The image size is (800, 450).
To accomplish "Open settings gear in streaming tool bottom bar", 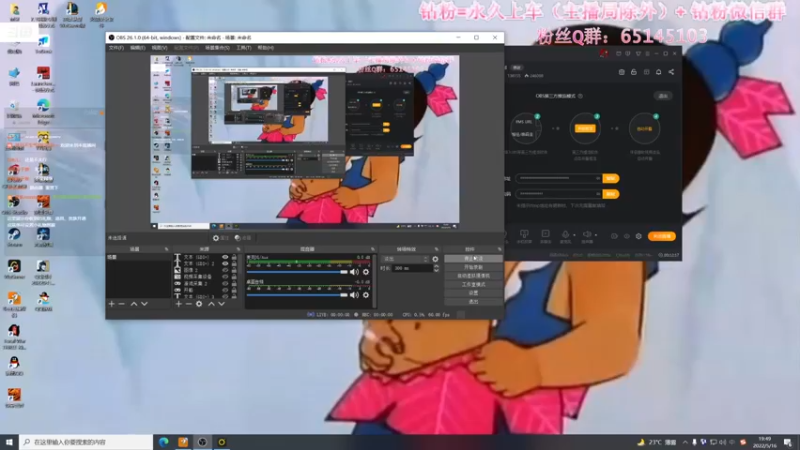I will click(639, 236).
